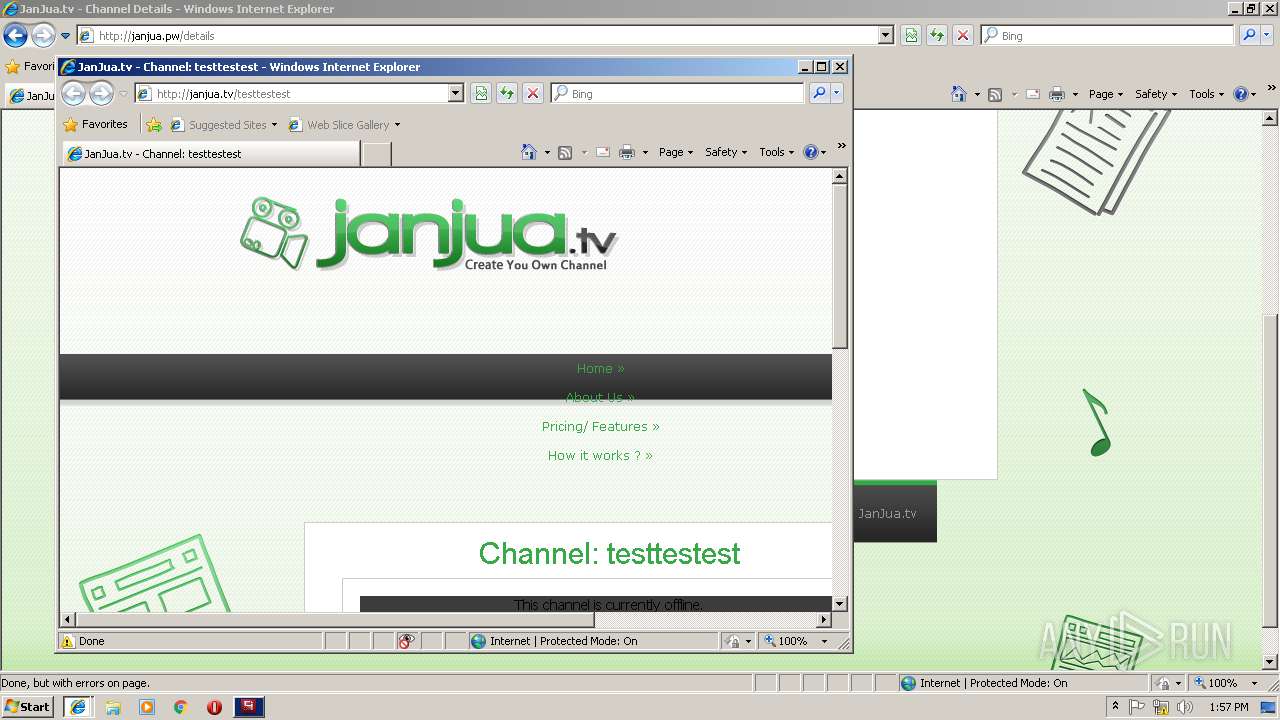Open zoom level dropdown in background window
Viewport: 1280px width, 720px height.
coord(1254,683)
